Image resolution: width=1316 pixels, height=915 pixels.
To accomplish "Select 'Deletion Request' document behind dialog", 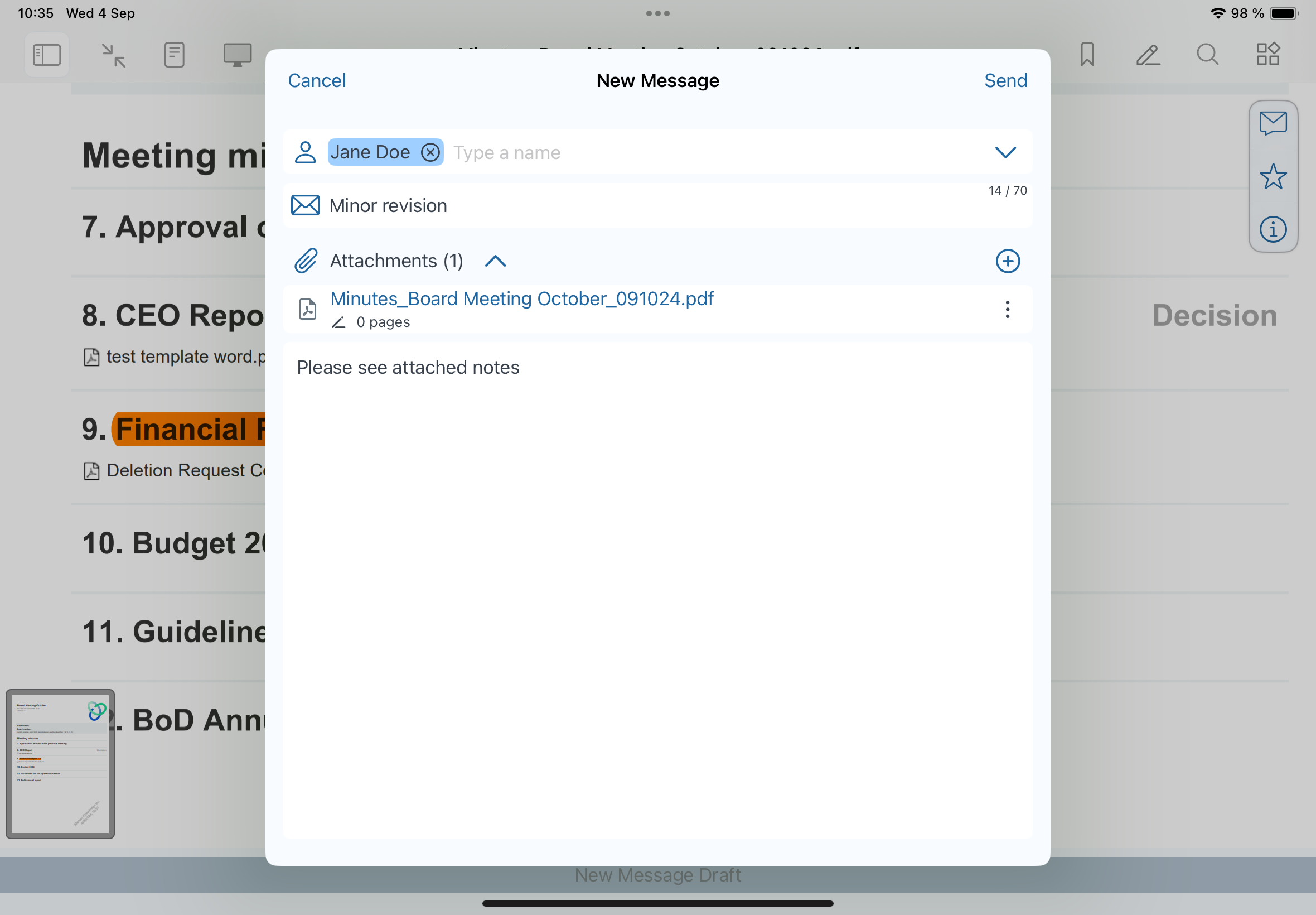I will click(175, 471).
